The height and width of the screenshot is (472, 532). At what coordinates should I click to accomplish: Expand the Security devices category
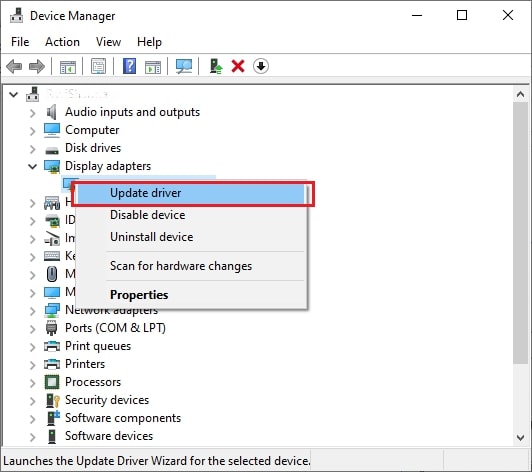pyautogui.click(x=32, y=401)
